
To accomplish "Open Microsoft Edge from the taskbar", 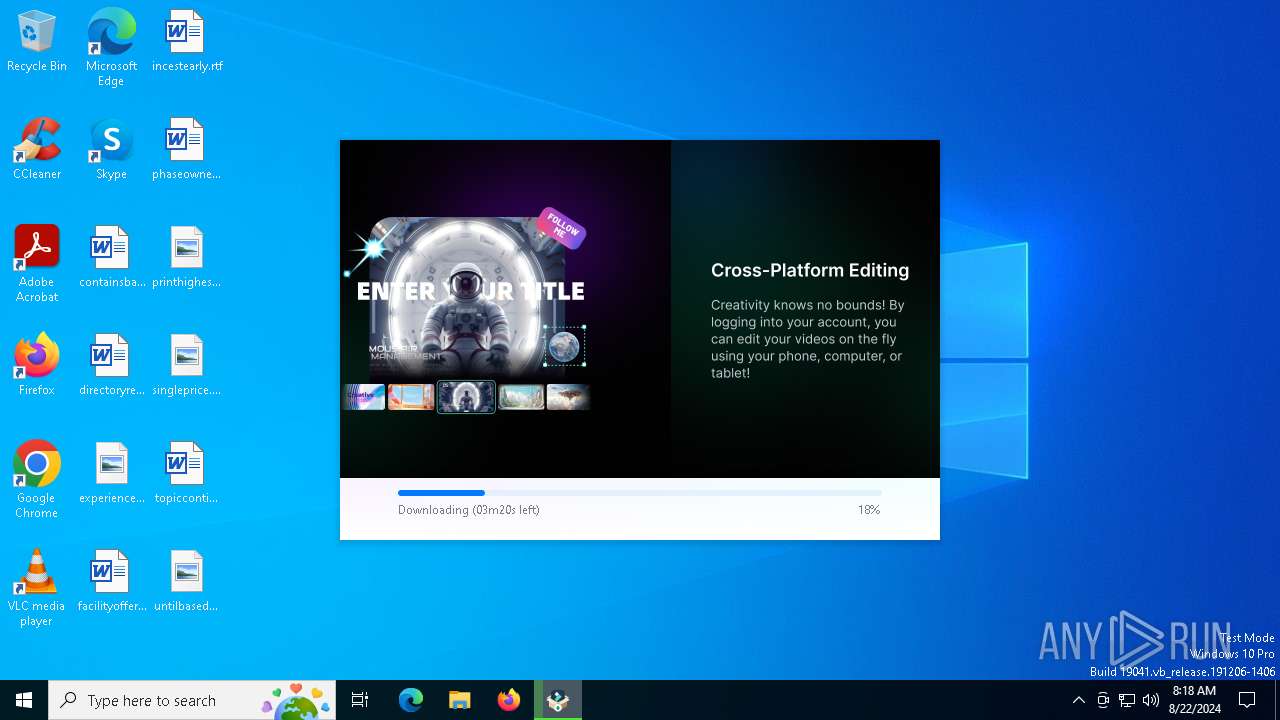I will coord(411,700).
